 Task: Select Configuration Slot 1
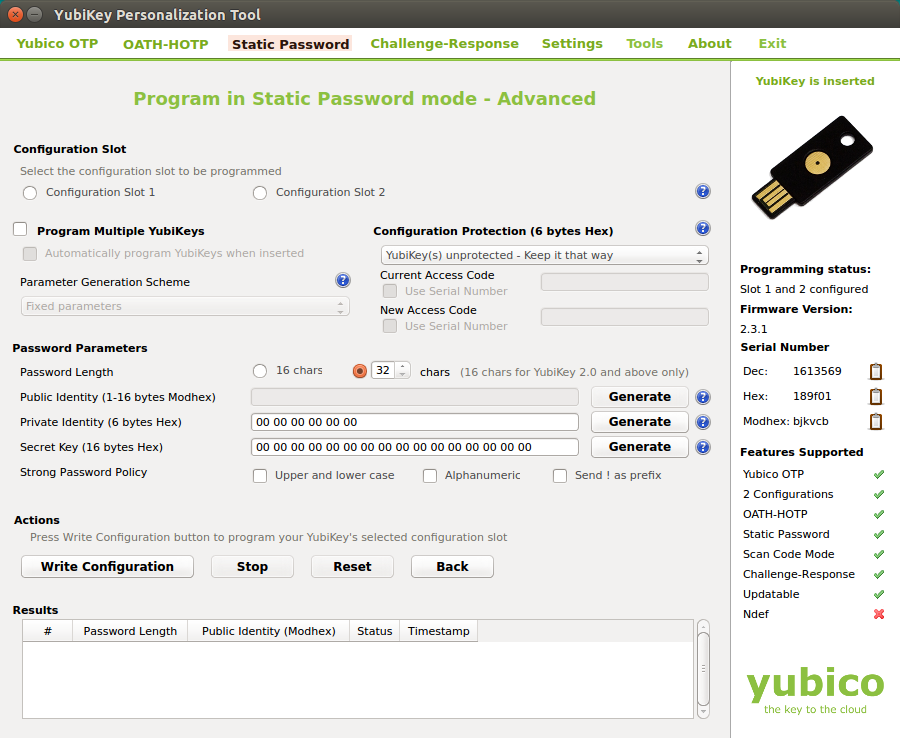pyautogui.click(x=30, y=193)
